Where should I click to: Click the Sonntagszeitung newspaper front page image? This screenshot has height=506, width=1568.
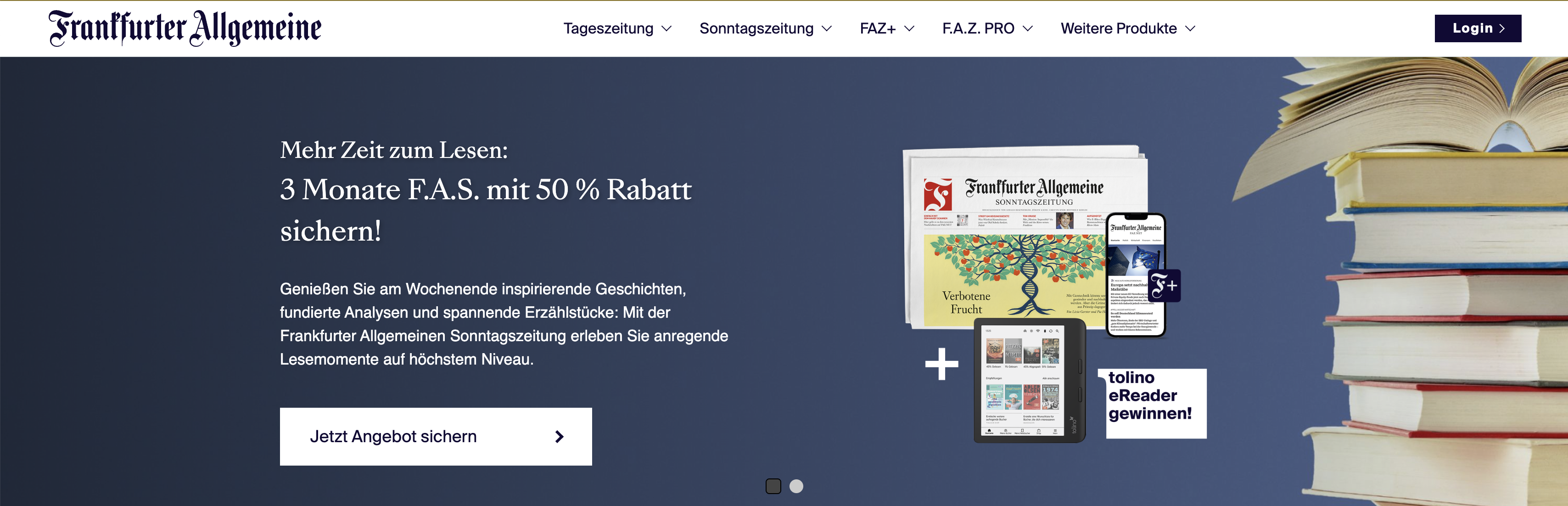(1010, 268)
